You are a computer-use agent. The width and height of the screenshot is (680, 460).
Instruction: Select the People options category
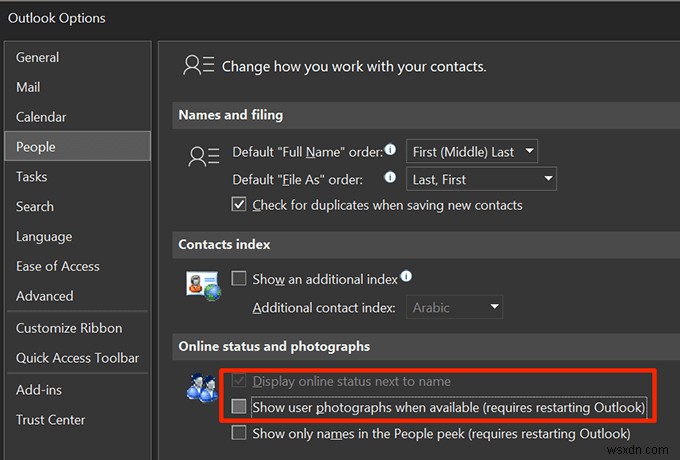[x=78, y=147]
